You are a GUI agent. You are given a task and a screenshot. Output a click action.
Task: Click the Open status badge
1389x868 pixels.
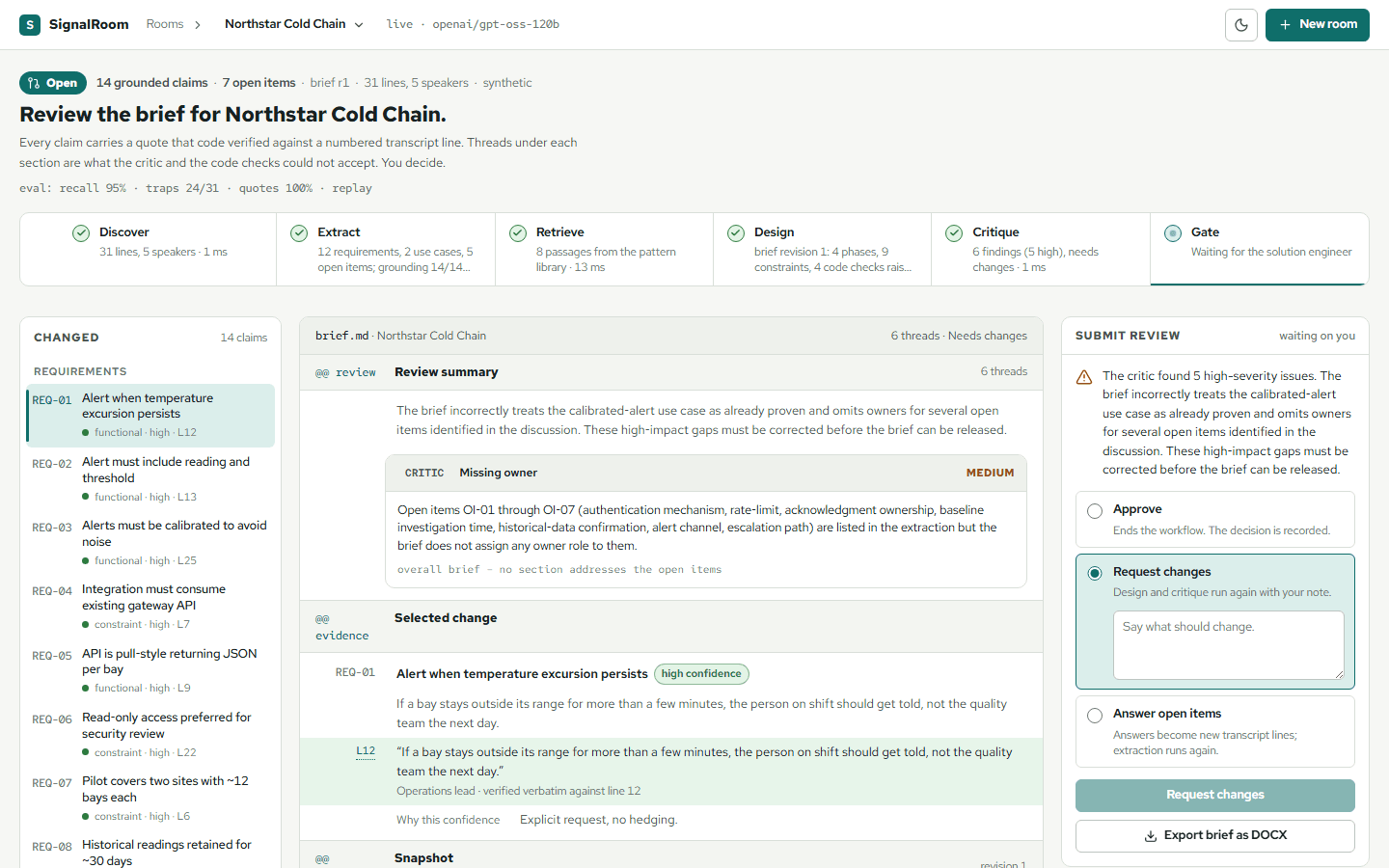(53, 83)
